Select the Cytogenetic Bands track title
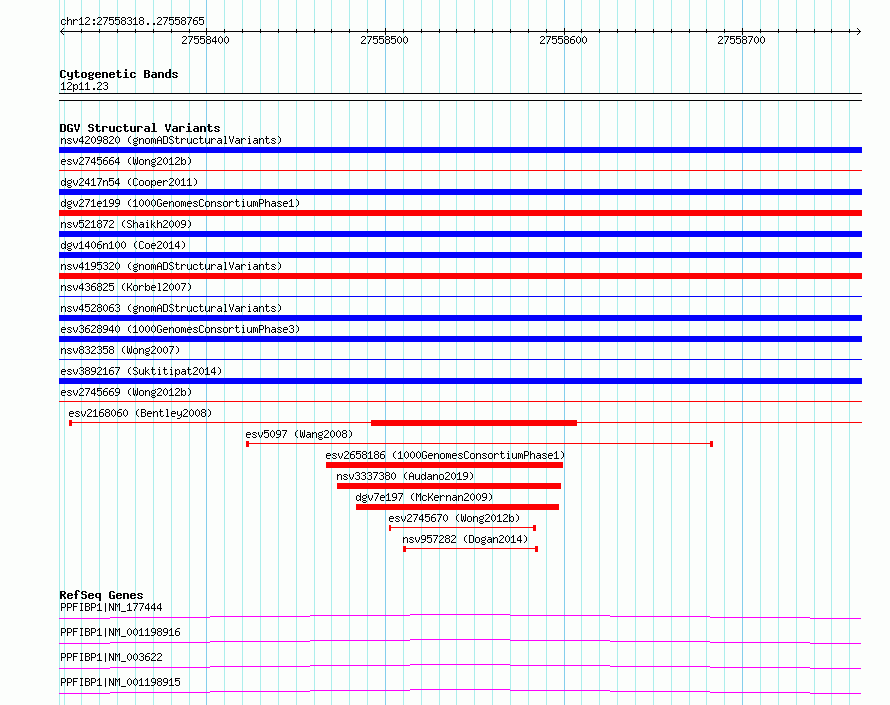This screenshot has height=705, width=890. tap(119, 74)
